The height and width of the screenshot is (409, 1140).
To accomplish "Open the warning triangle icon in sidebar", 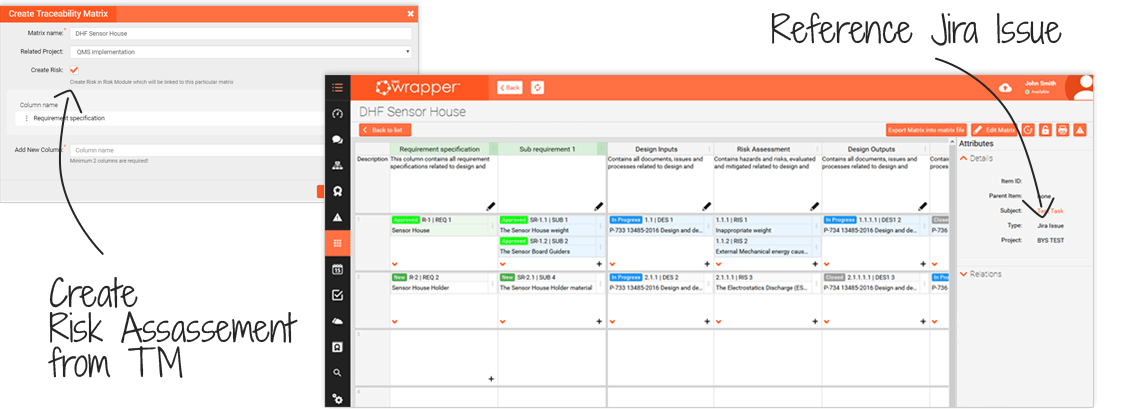I will pos(337,217).
